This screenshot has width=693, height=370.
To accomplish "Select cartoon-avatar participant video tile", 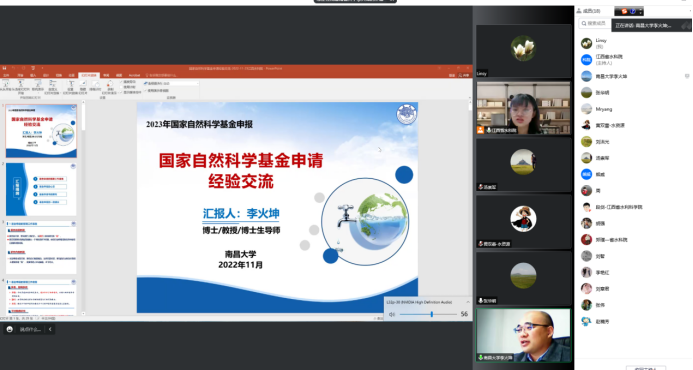I will [x=523, y=221].
